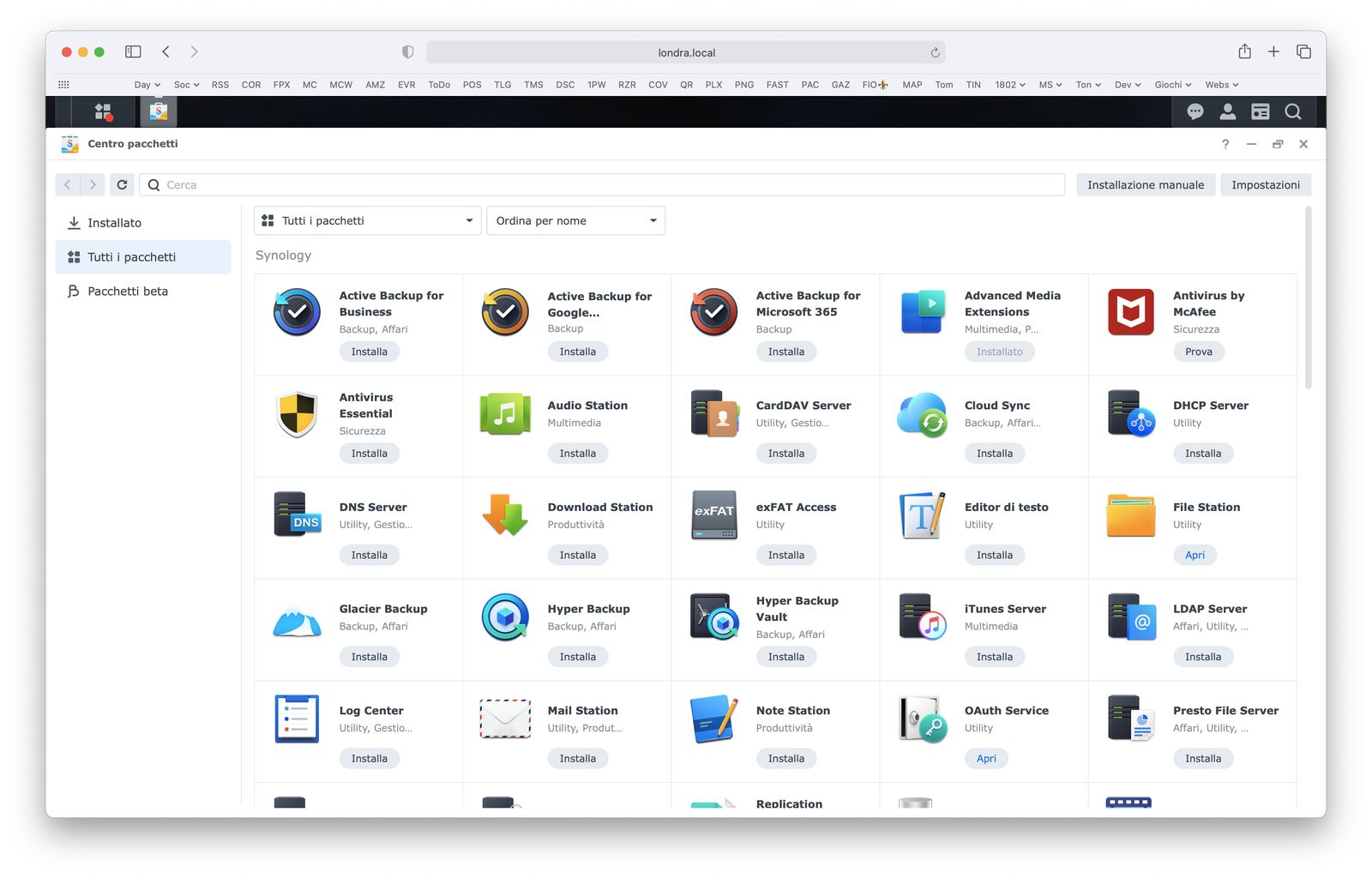The width and height of the screenshot is (1372, 878).
Task: Open the user account options icon
Action: [x=1228, y=111]
